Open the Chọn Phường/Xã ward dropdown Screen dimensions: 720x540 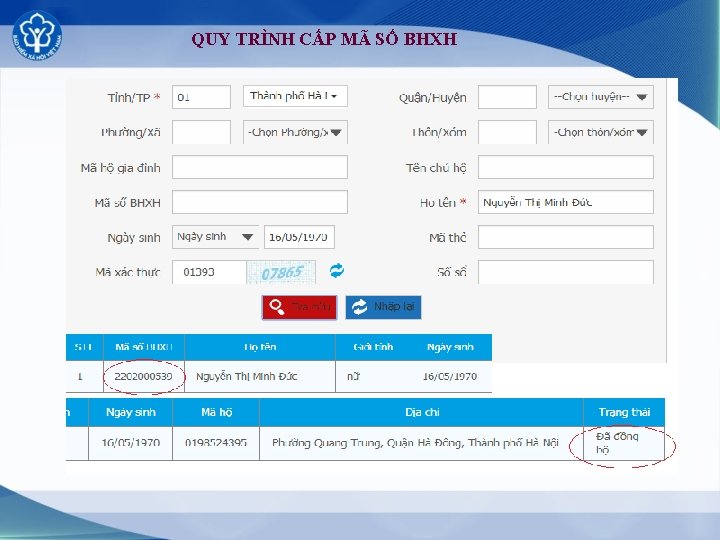point(295,132)
